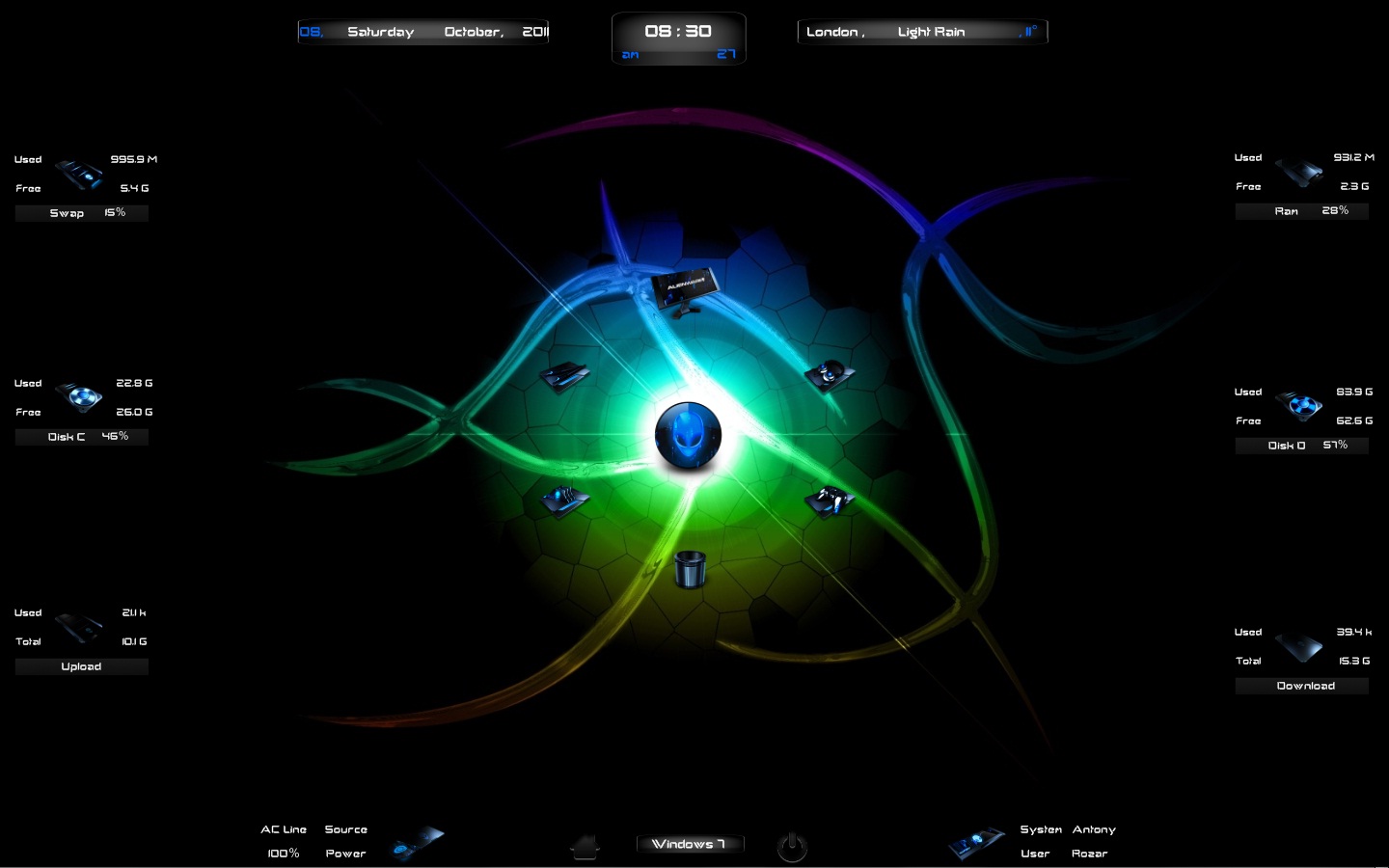Click the 11° temperature reading

click(1028, 32)
